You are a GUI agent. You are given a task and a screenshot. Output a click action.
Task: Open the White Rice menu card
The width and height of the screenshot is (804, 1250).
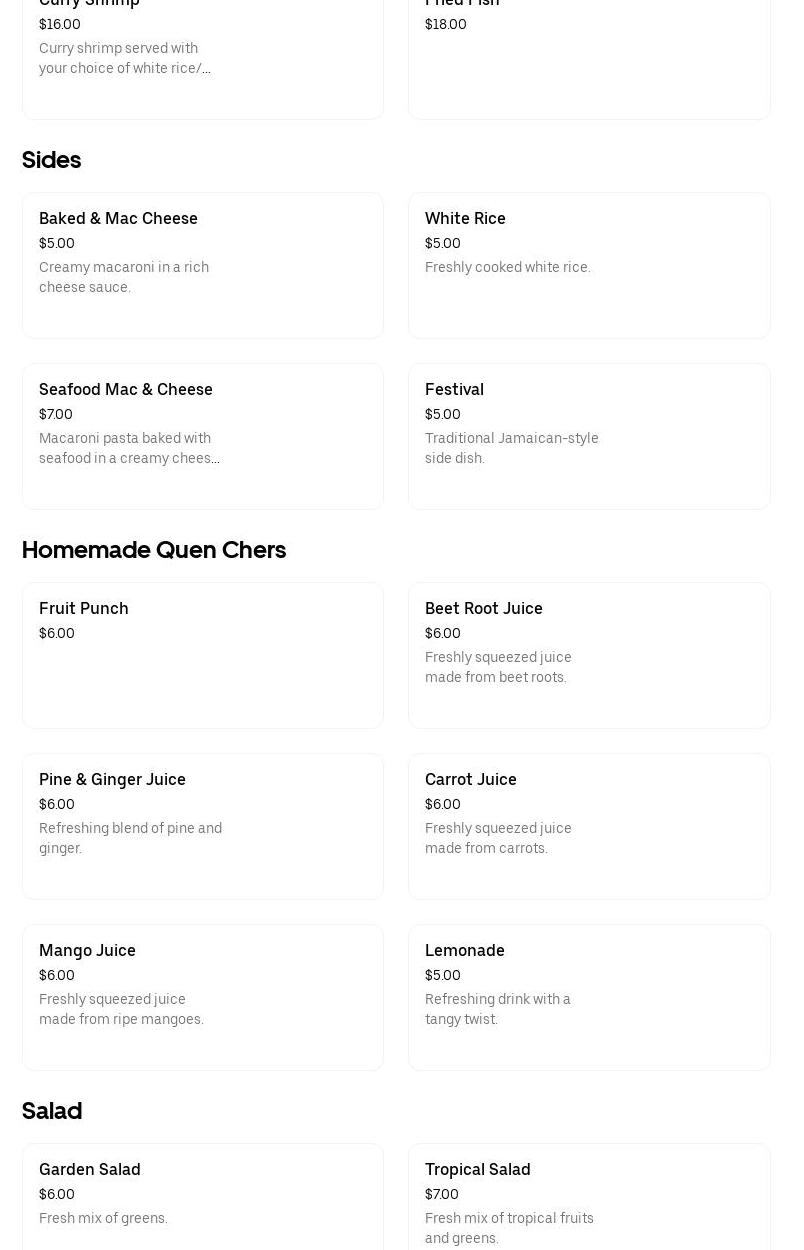[x=589, y=265]
